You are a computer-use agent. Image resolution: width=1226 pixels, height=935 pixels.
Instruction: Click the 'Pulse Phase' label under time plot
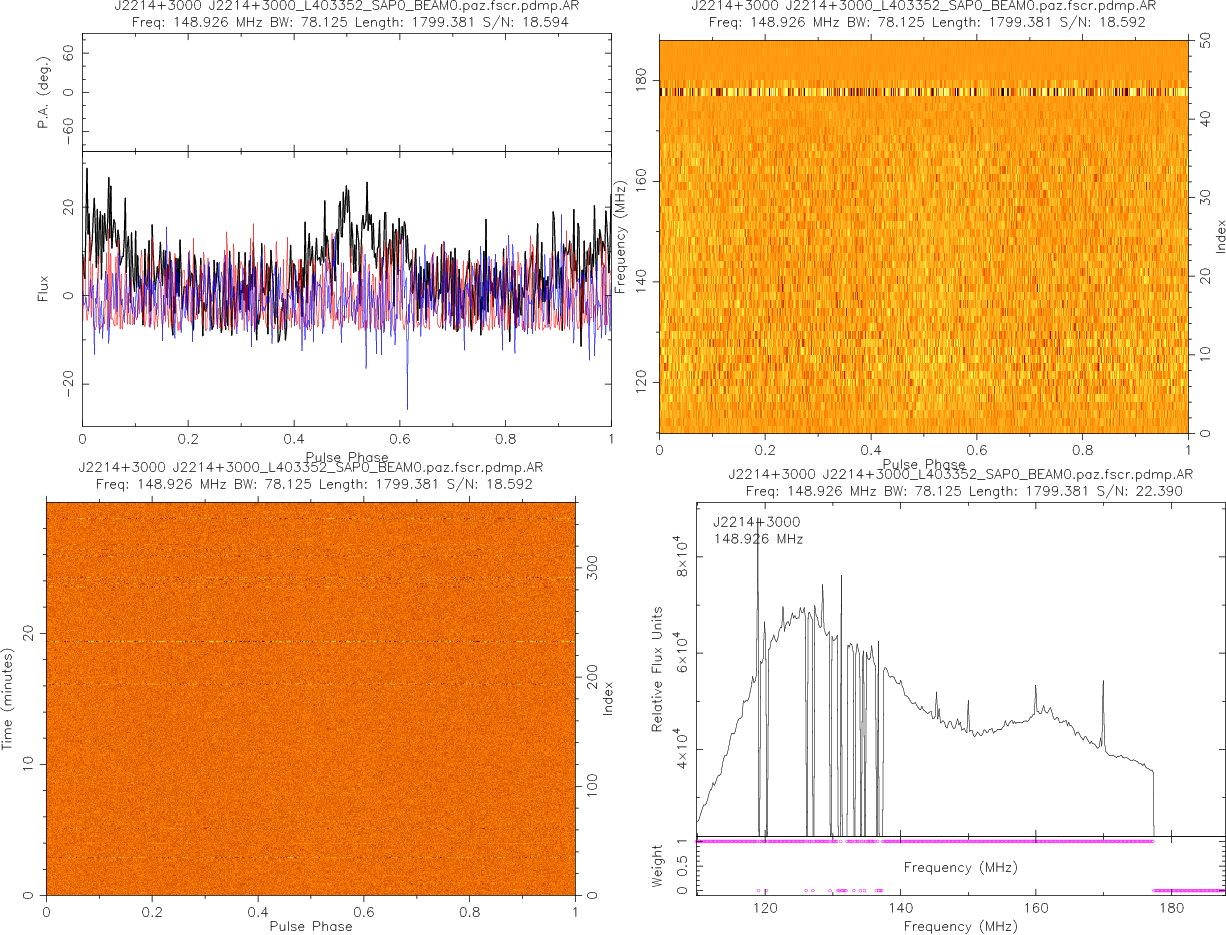[x=311, y=926]
